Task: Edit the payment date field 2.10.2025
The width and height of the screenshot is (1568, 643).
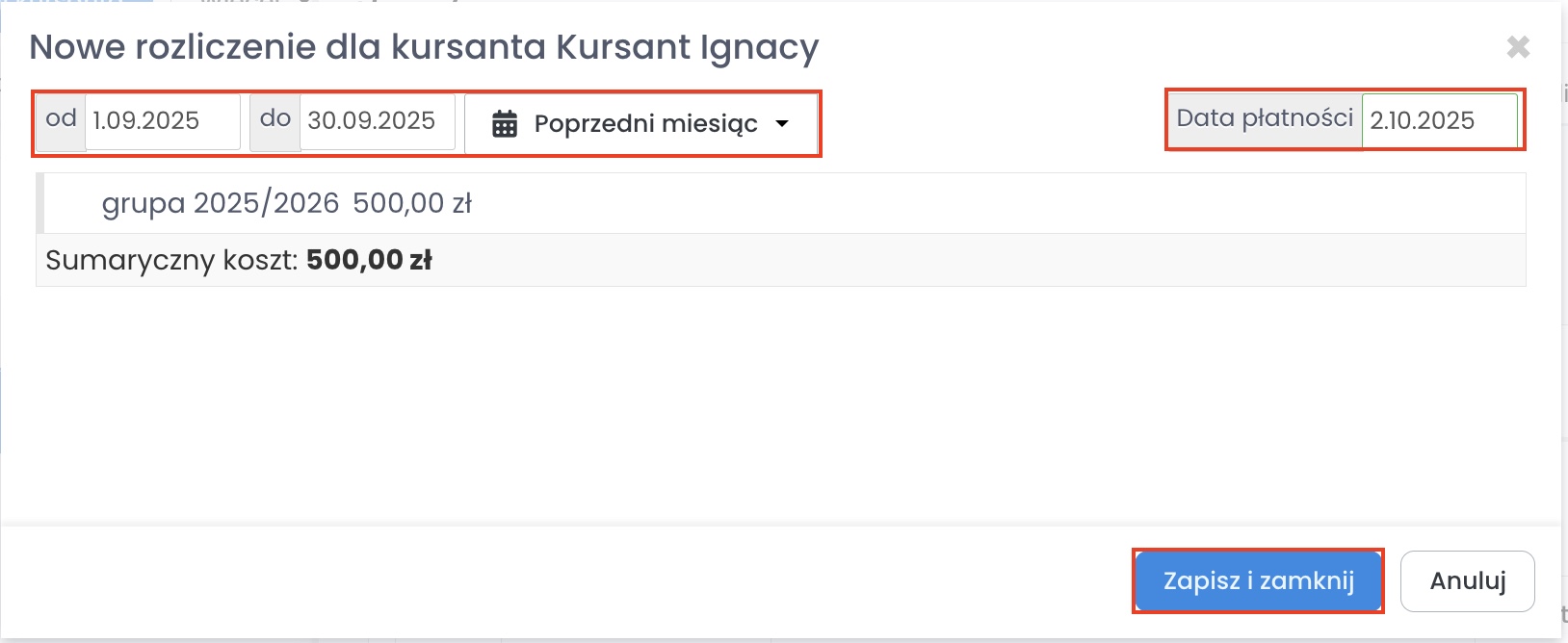Action: (1439, 120)
